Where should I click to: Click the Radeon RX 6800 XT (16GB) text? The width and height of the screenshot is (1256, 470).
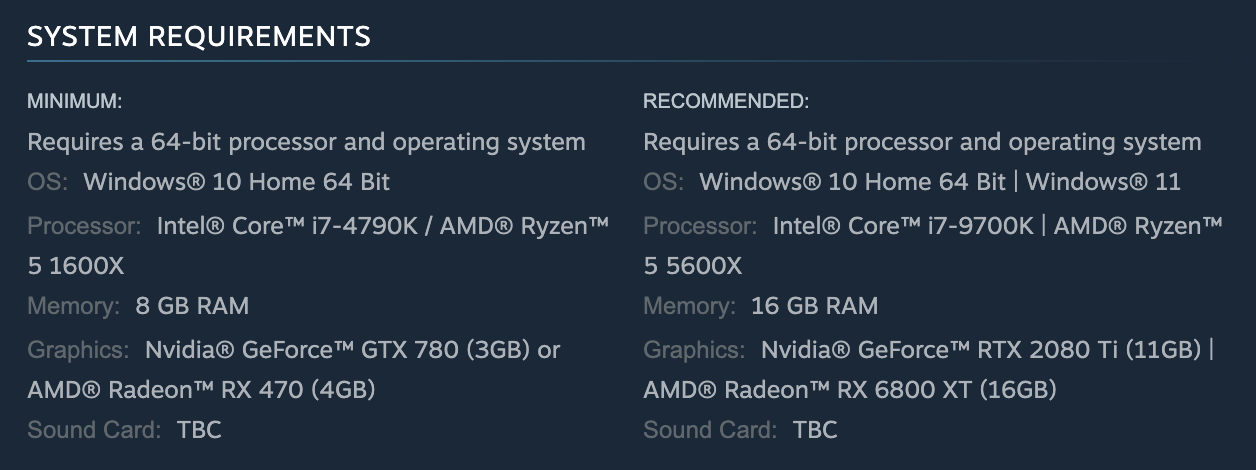849,388
